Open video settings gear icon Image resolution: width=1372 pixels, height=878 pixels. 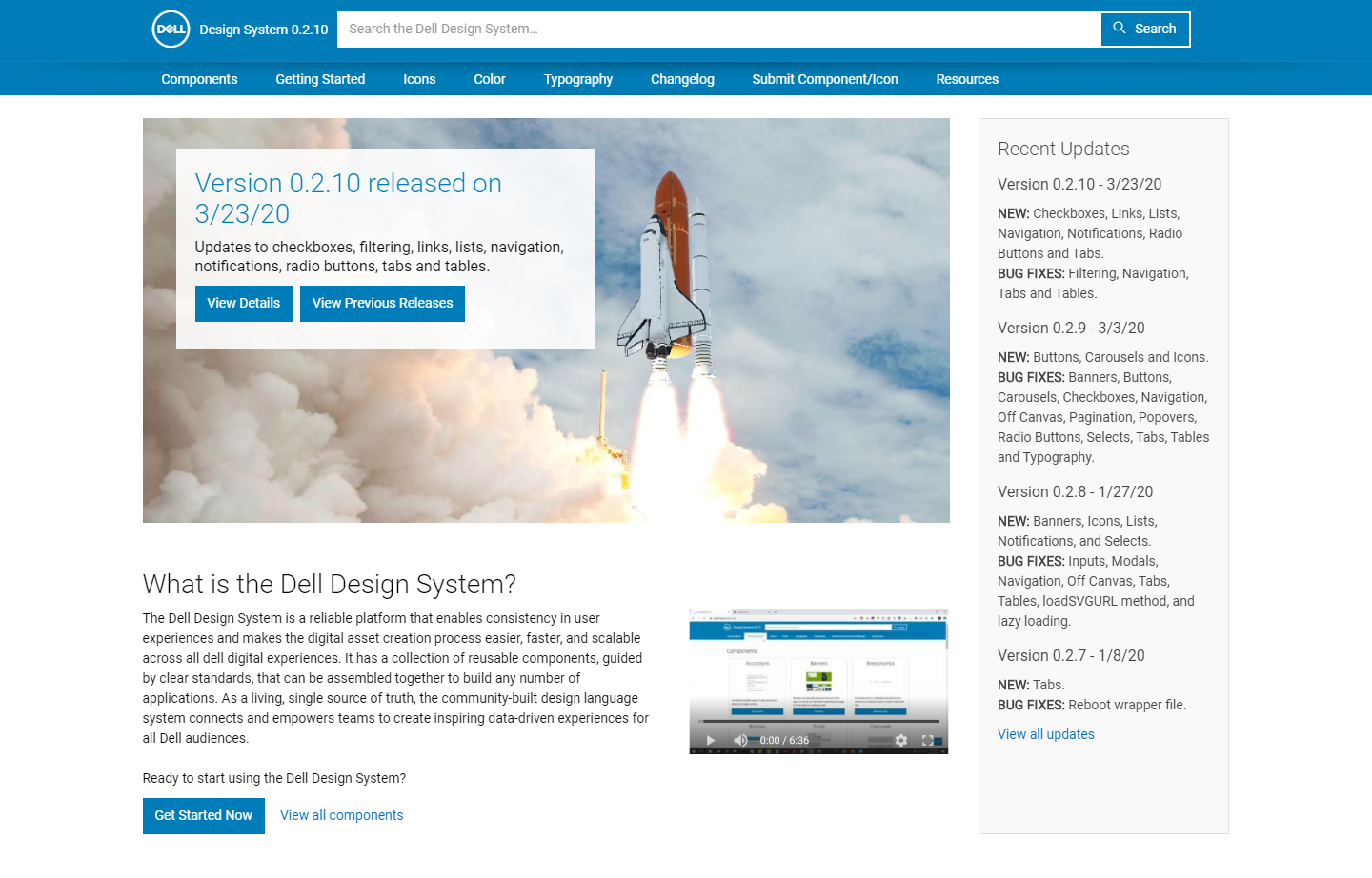900,740
